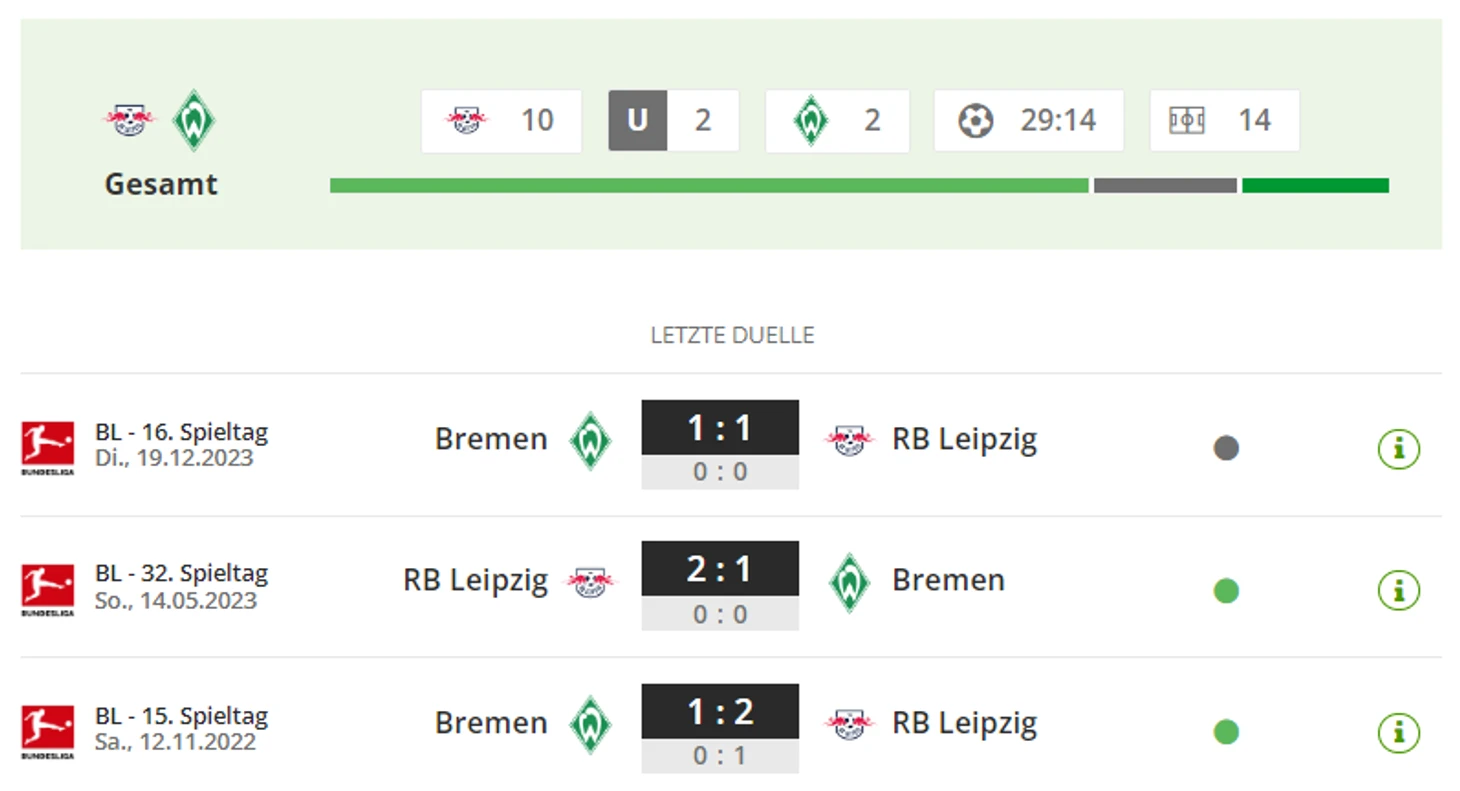Click the RB Leipzig 10 wins box
The height and width of the screenshot is (791, 1460).
(501, 121)
